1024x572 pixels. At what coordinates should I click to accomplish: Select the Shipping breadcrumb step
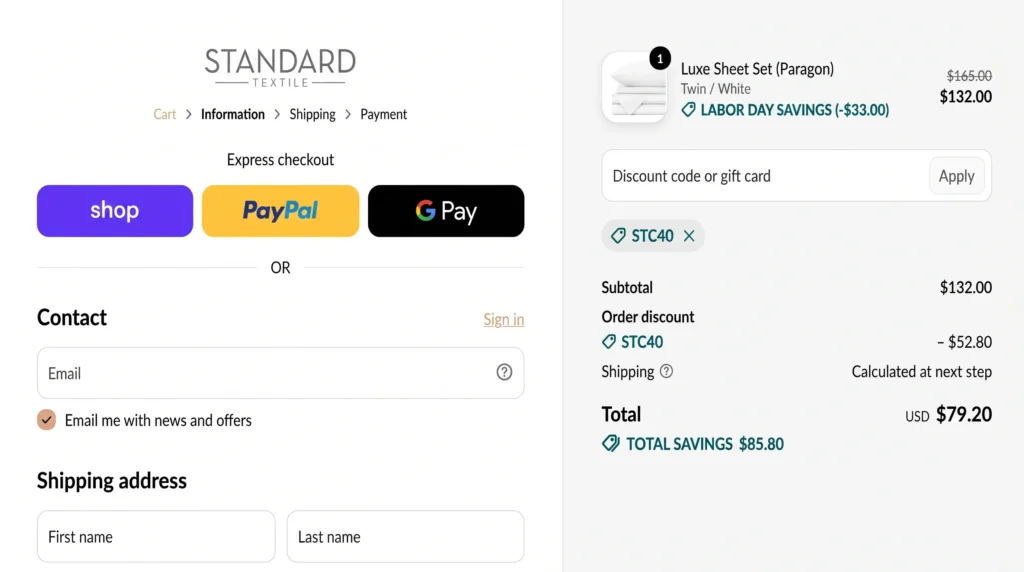[x=312, y=114]
